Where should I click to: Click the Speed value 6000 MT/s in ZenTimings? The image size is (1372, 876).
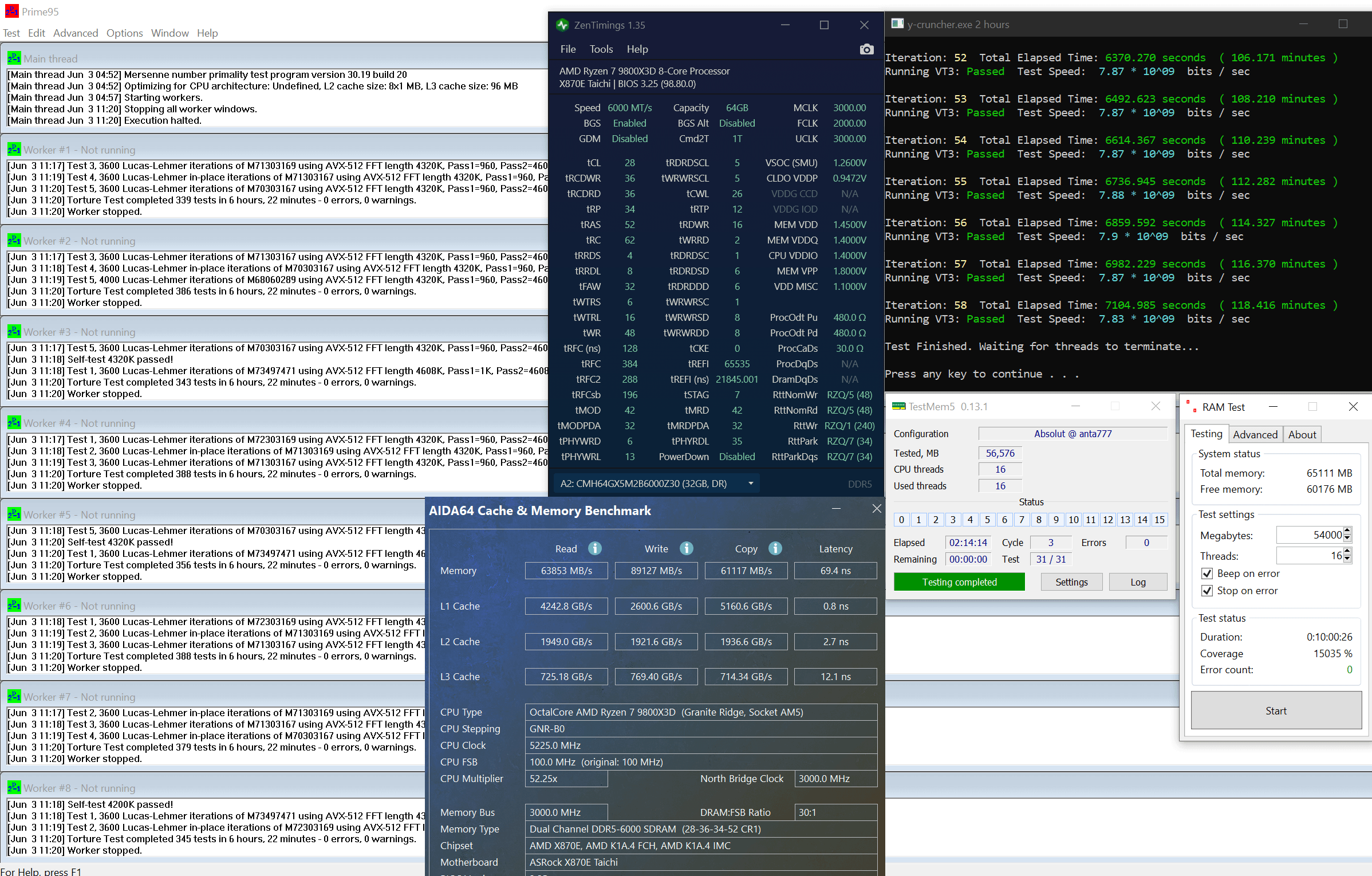629,108
